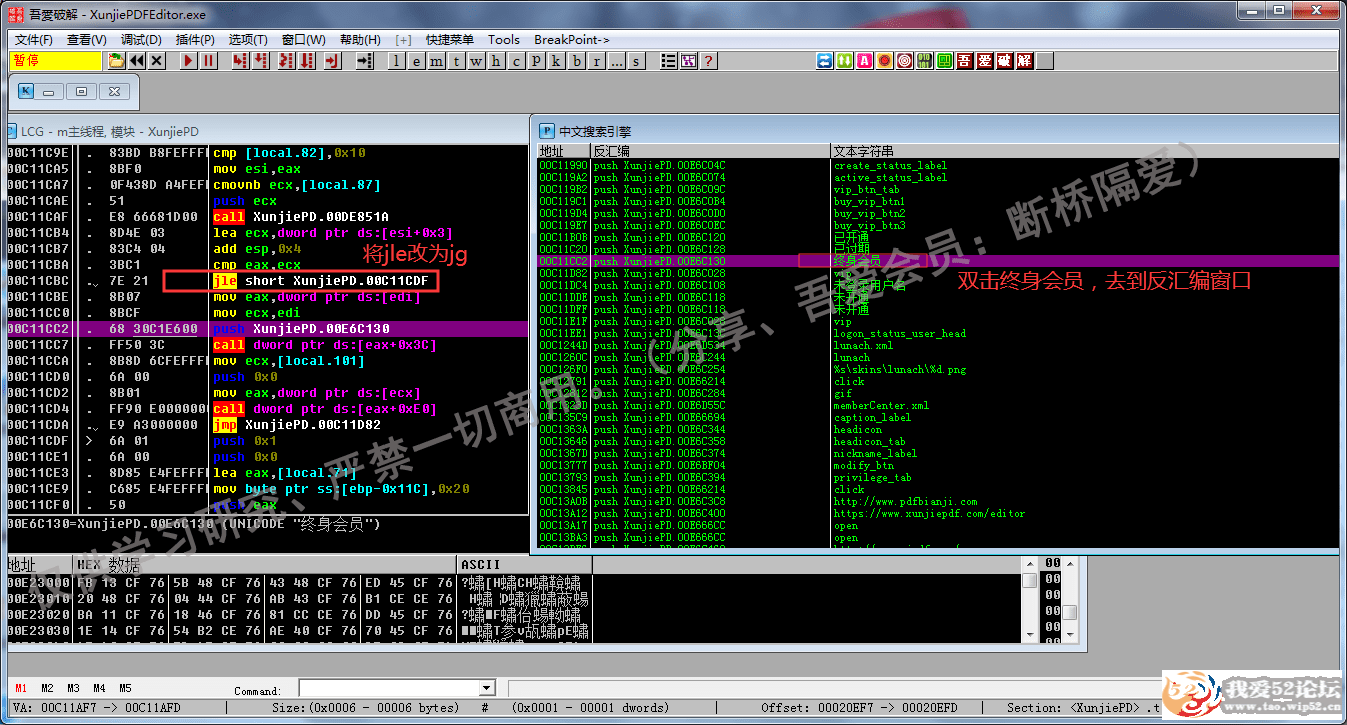Open the Log window with the l button
1347x725 pixels.
[397, 61]
